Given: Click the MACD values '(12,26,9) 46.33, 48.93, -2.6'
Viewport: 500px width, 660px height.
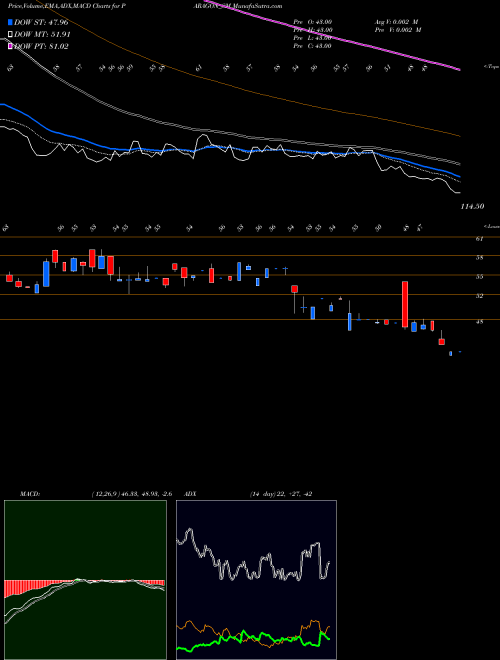Looking at the screenshot, I should [x=131, y=494].
